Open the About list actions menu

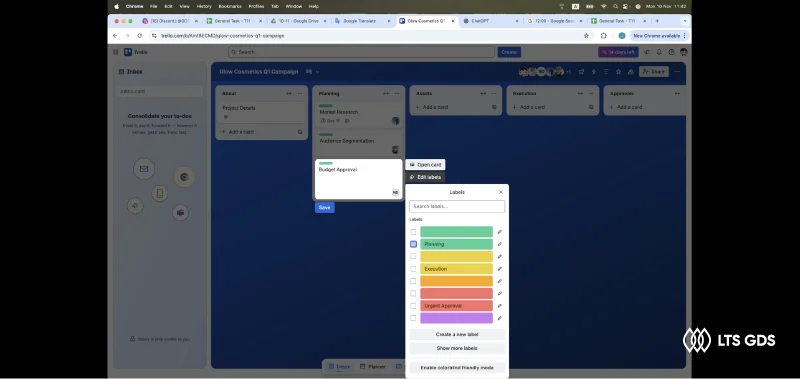(x=299, y=94)
